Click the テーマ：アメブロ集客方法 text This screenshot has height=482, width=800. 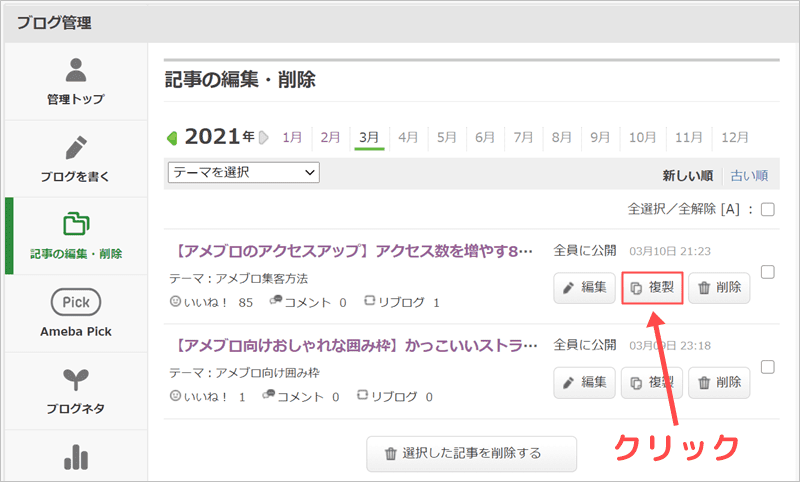239,278
